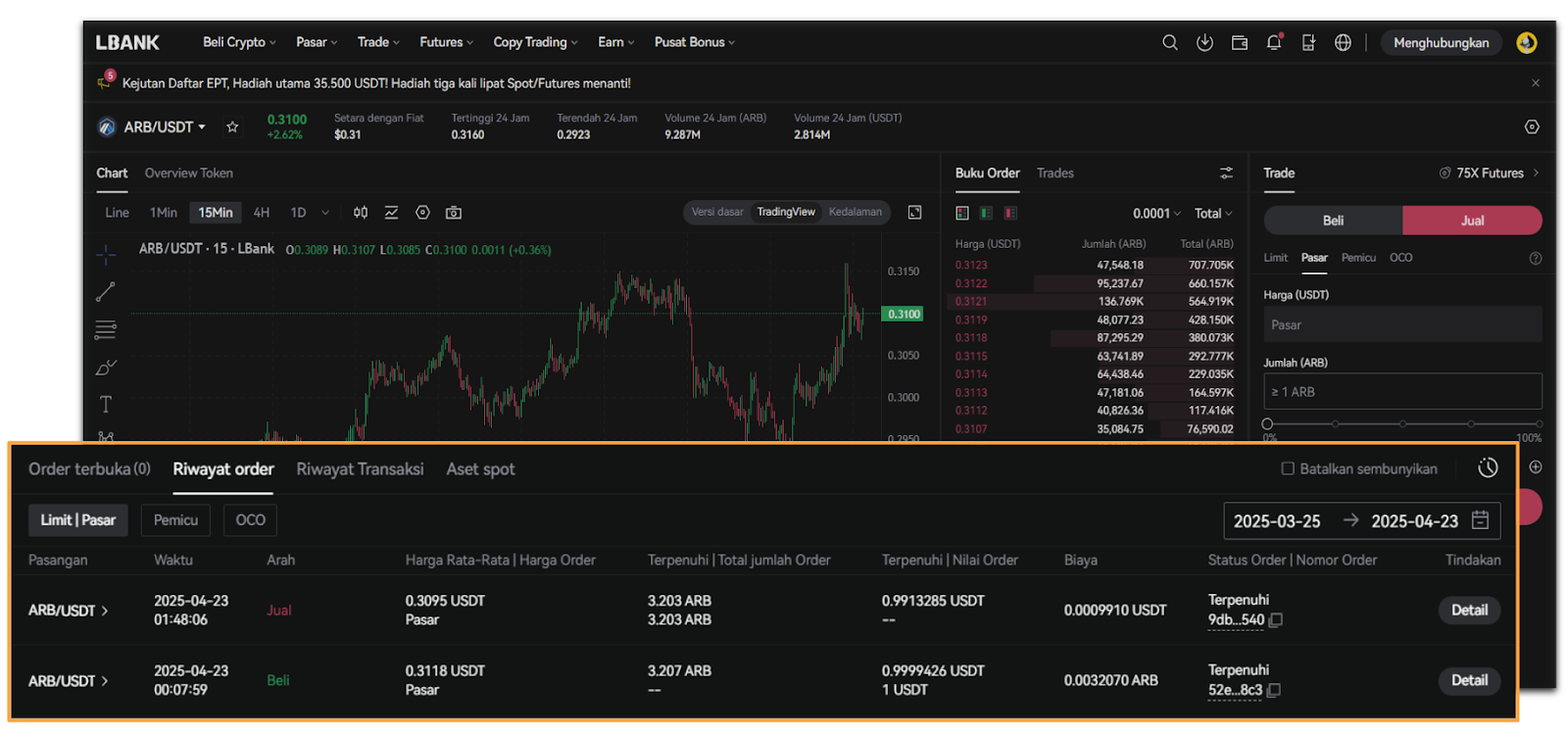Expand the Copy Trading menu
This screenshot has width=1568, height=737.
[x=535, y=42]
